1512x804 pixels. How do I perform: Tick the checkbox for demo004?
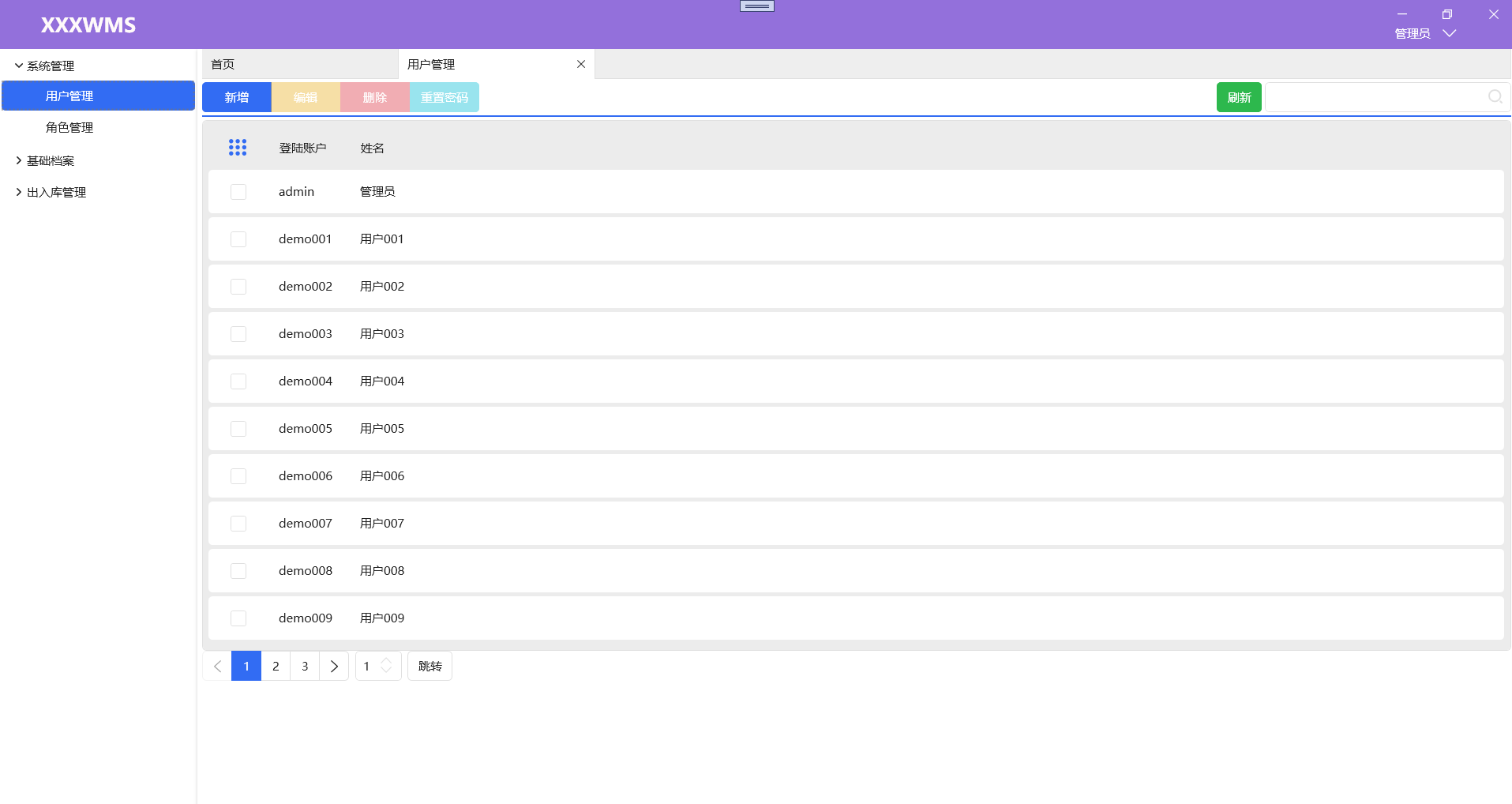pos(238,381)
